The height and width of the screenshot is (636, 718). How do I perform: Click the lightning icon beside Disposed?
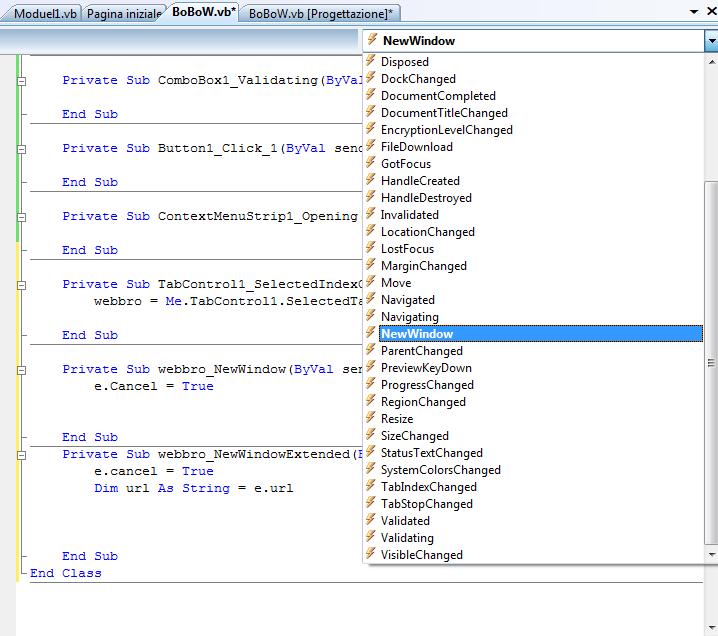(x=371, y=60)
